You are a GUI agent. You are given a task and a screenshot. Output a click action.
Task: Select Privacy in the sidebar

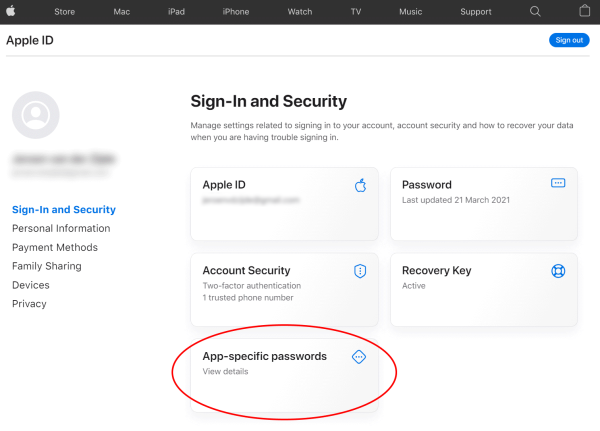pos(29,304)
